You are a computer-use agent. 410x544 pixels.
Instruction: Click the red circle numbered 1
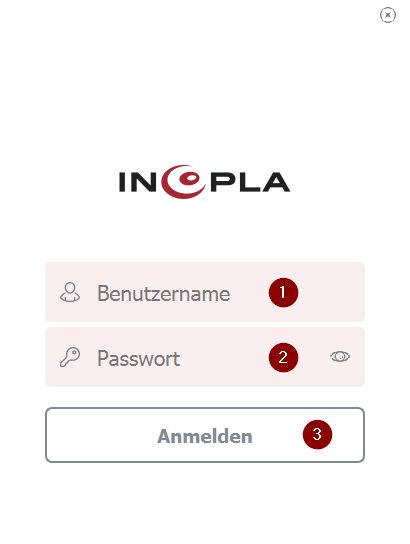pos(283,292)
